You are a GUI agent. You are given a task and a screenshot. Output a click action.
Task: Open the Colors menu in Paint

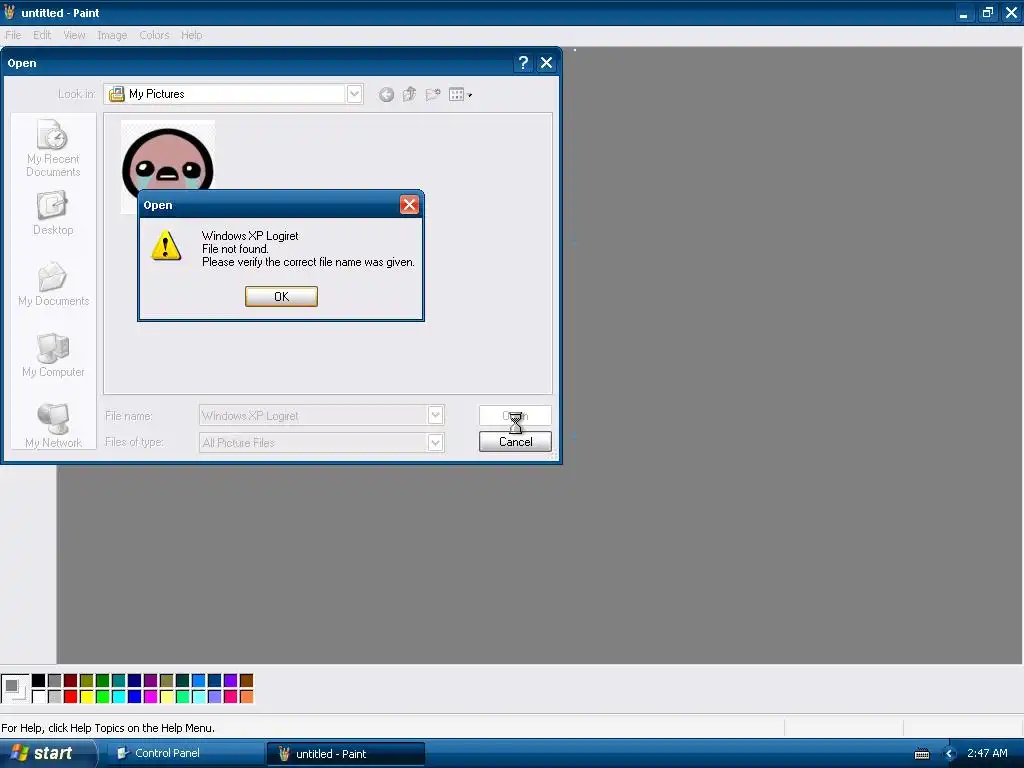coord(154,35)
